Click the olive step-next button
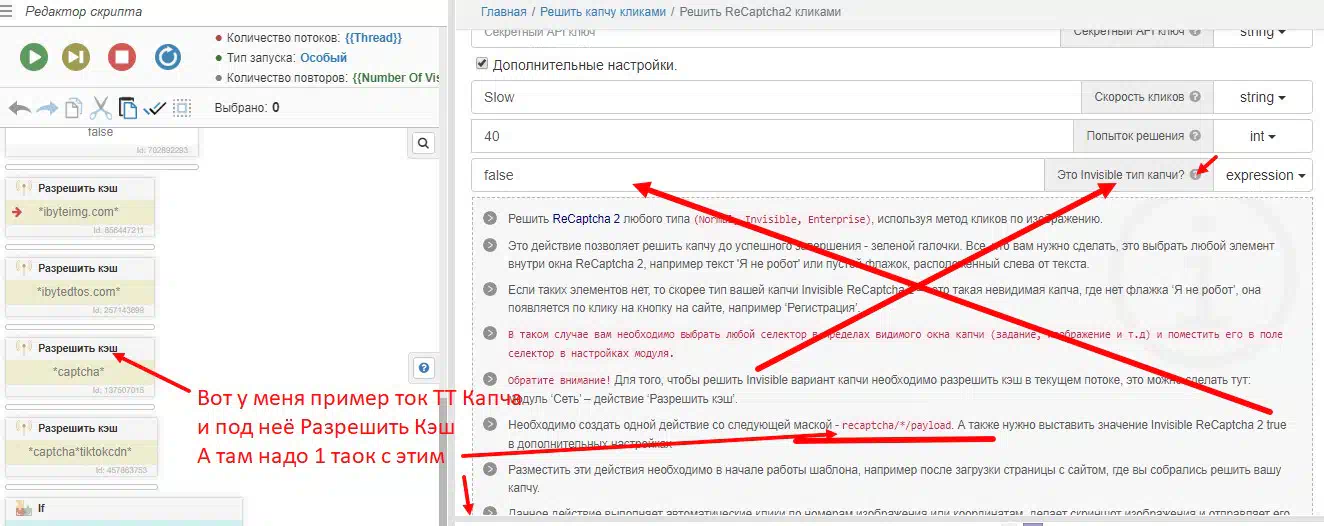The image size is (1324, 526). pyautogui.click(x=76, y=57)
